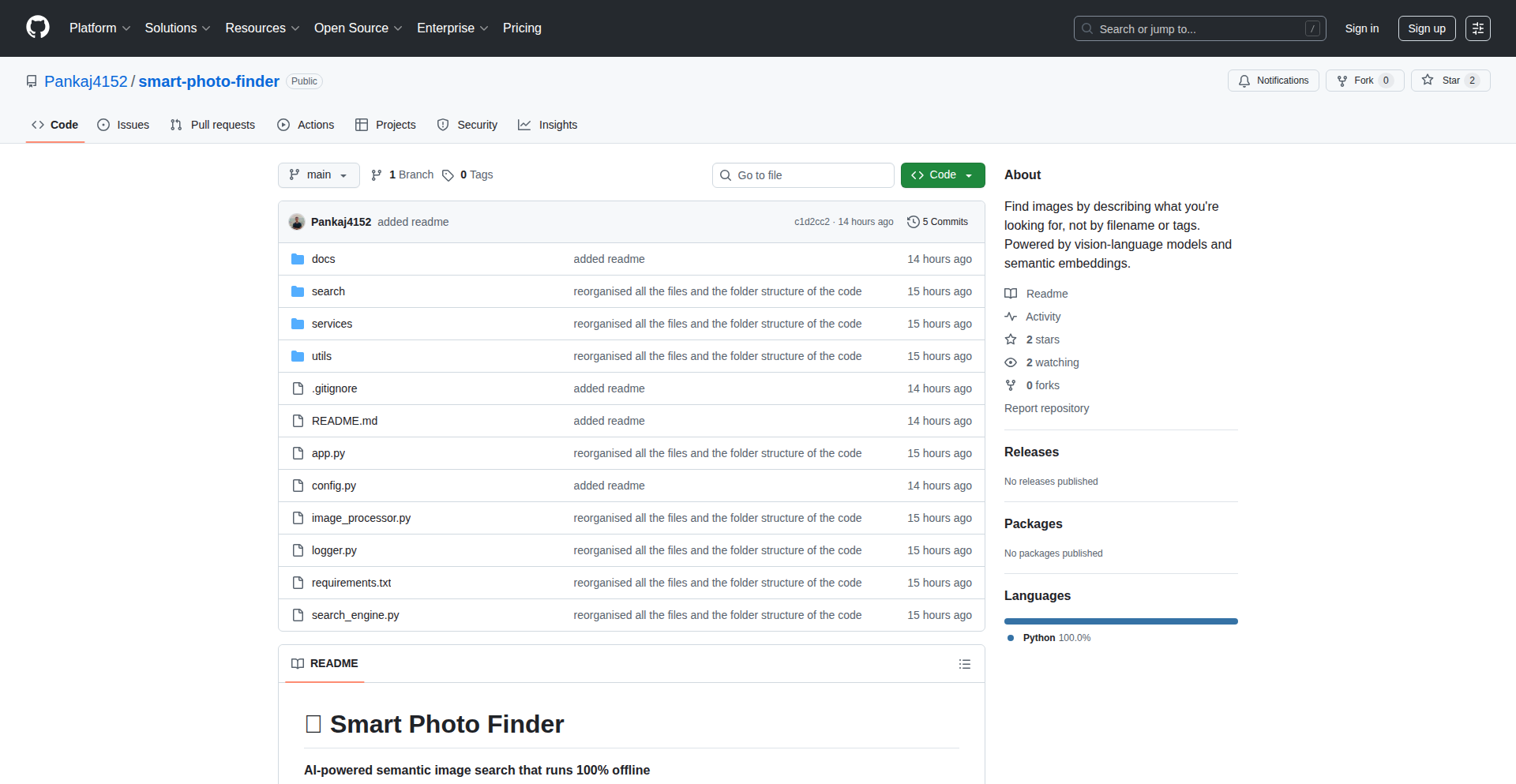This screenshot has height=784, width=1516.
Task: Switch to the Issues tab
Action: click(124, 125)
